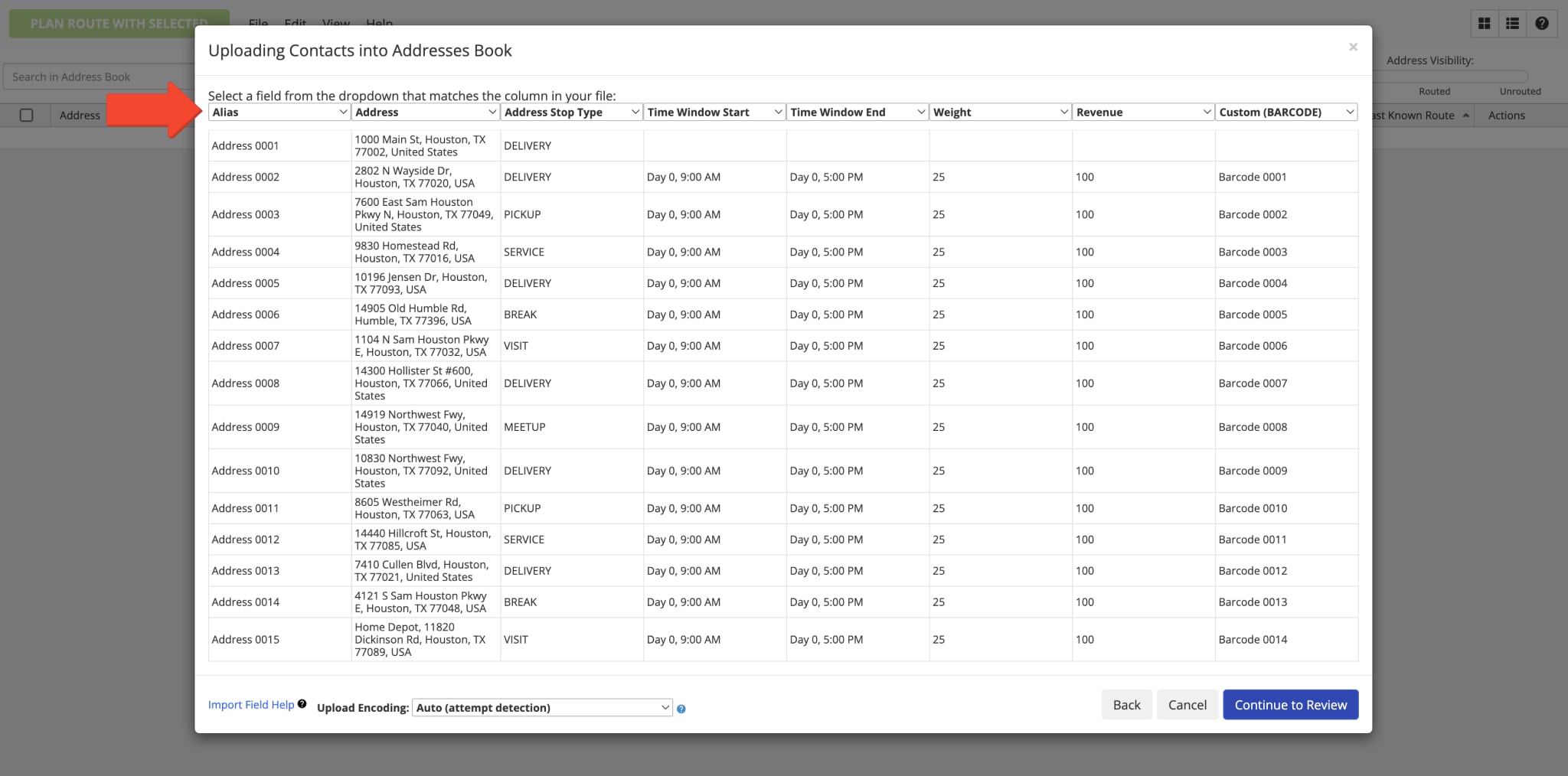The width and height of the screenshot is (1568, 776).
Task: Click Plan Route With Selected button
Action: coord(119,24)
